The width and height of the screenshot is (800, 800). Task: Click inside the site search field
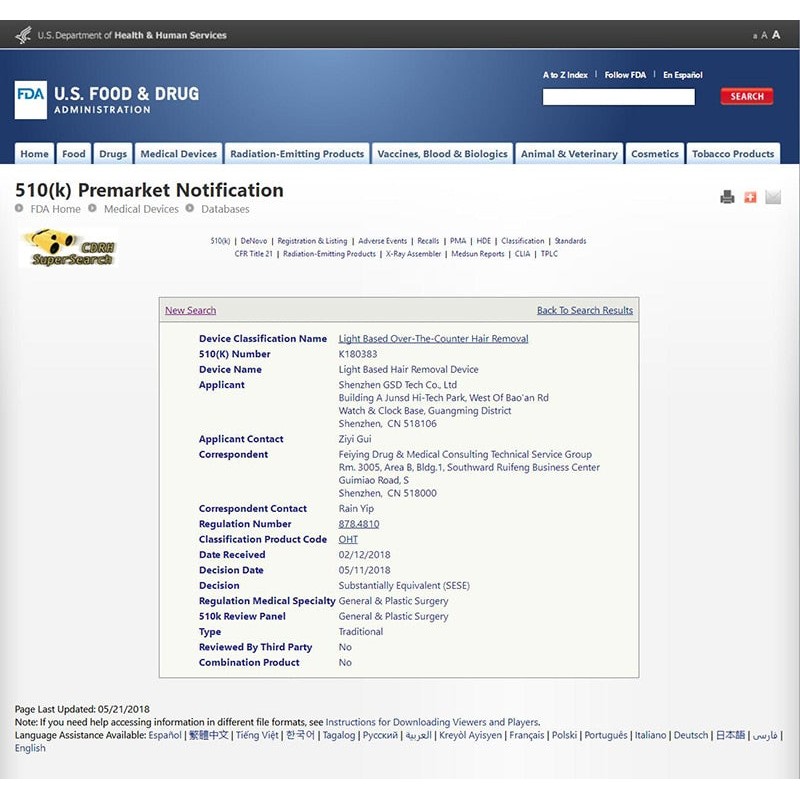coord(618,97)
